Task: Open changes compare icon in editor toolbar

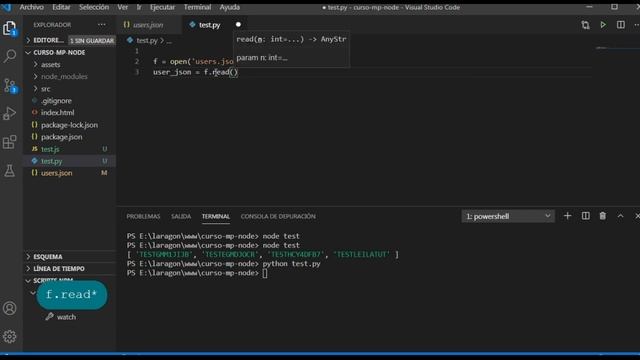Action: [585, 25]
